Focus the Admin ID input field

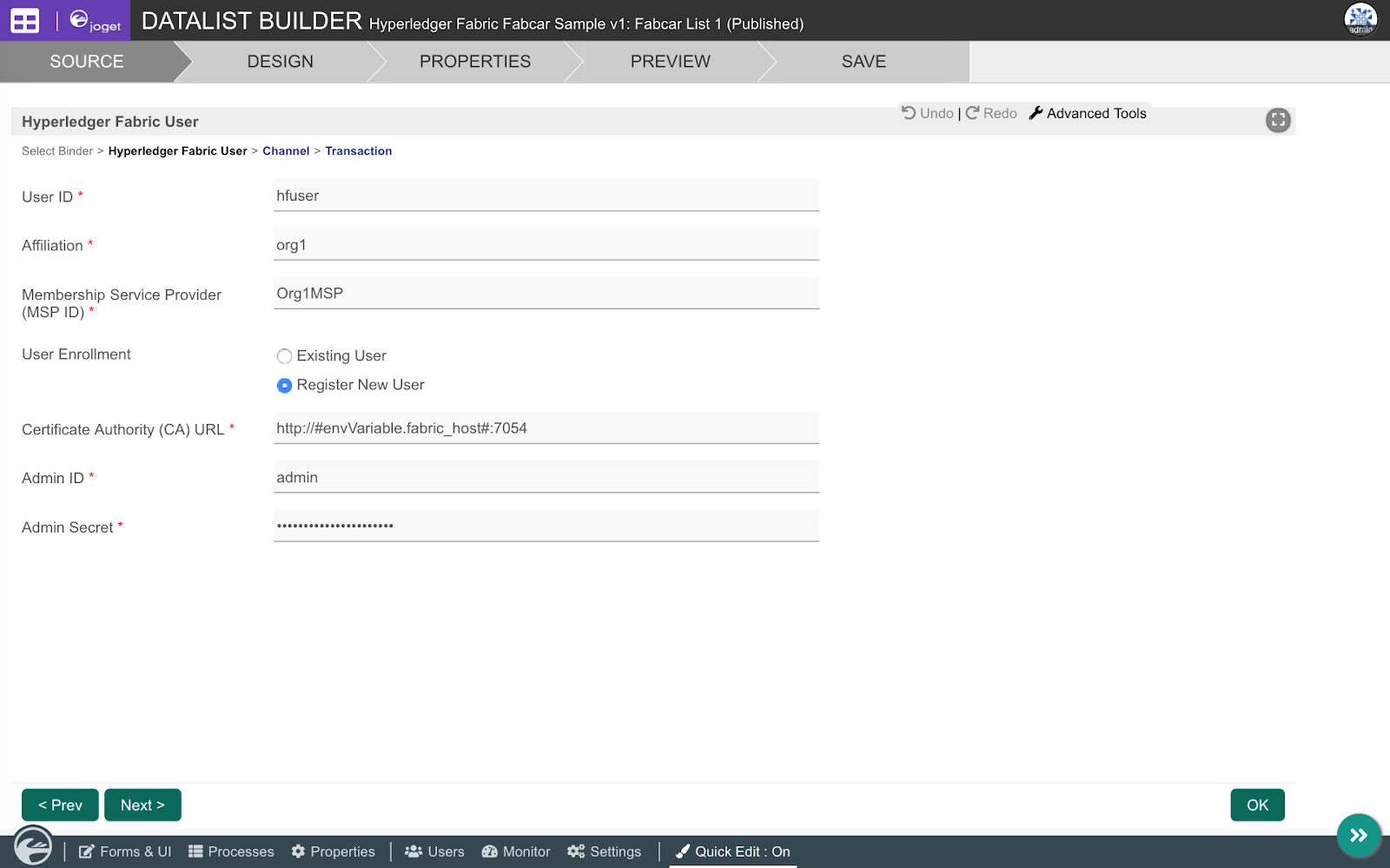click(546, 477)
